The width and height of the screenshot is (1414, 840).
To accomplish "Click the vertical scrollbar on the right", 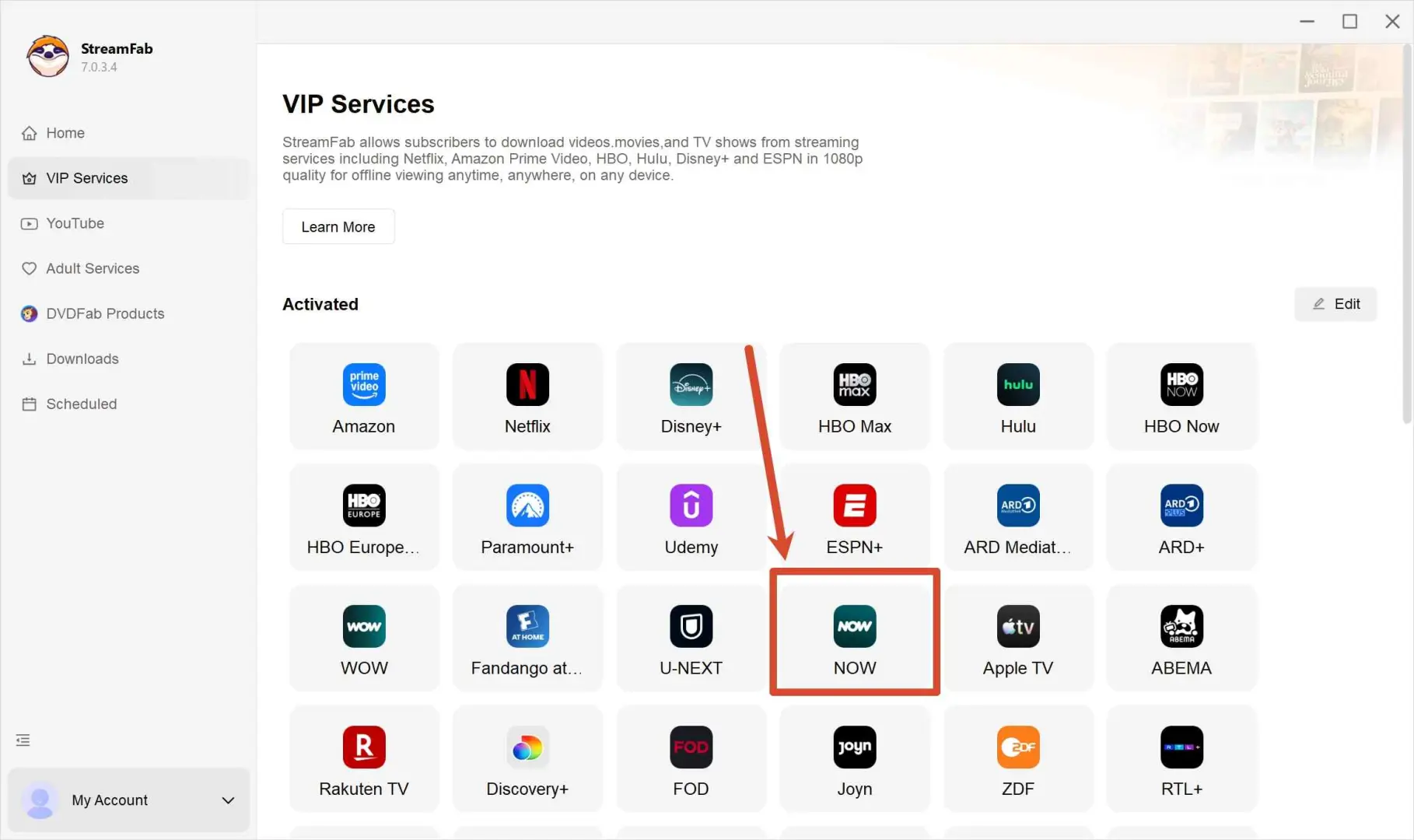I will click(1406, 233).
